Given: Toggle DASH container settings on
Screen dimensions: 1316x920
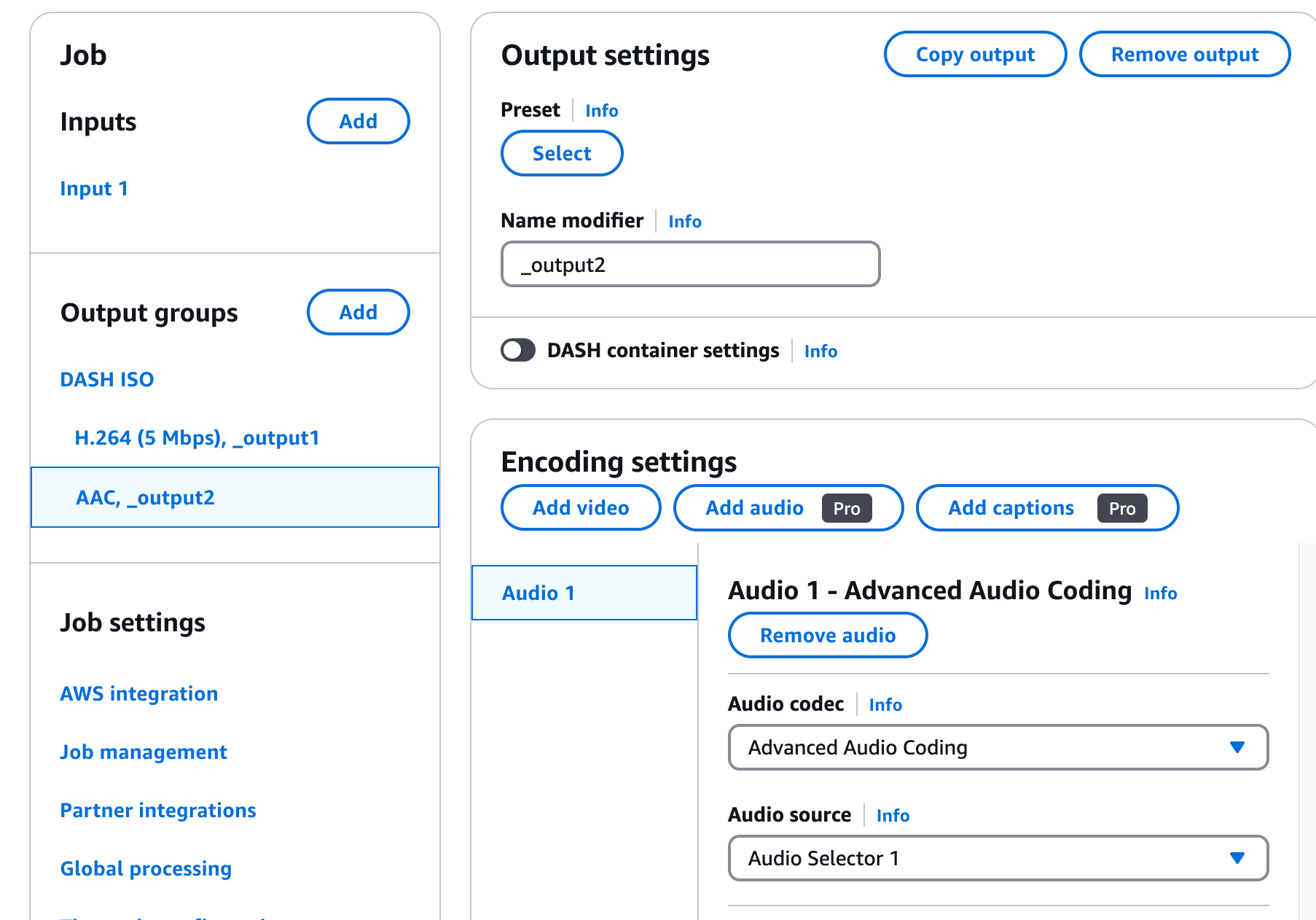Looking at the screenshot, I should point(519,351).
